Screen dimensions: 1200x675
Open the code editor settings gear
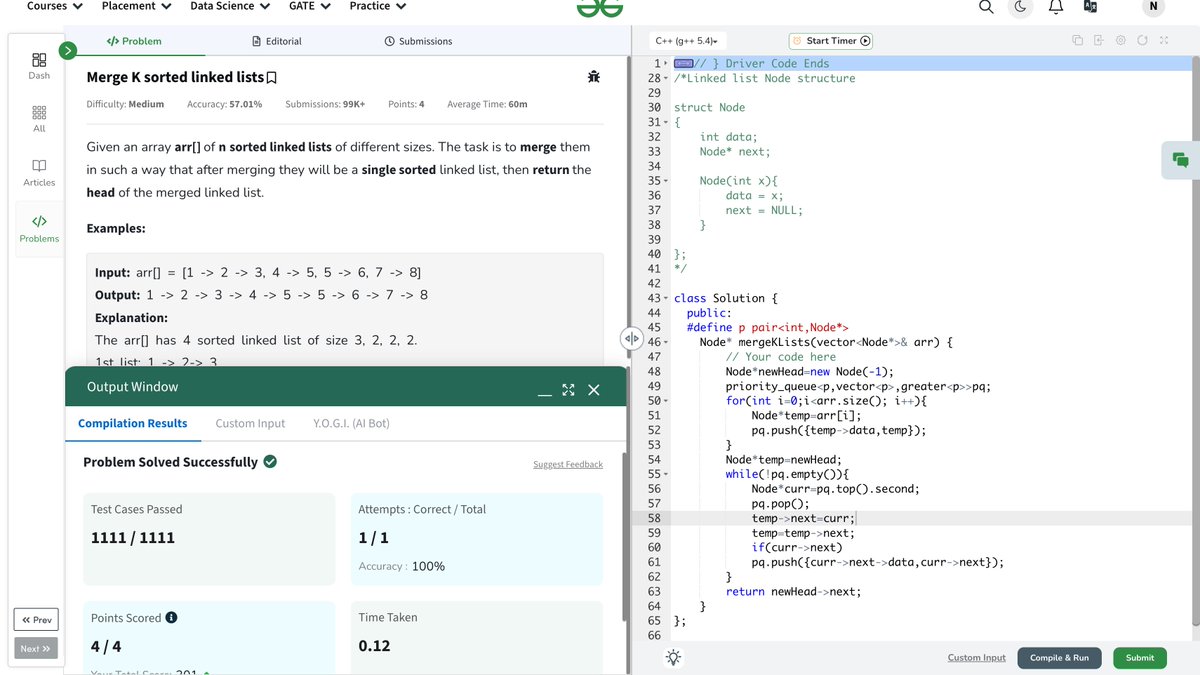pos(1121,41)
